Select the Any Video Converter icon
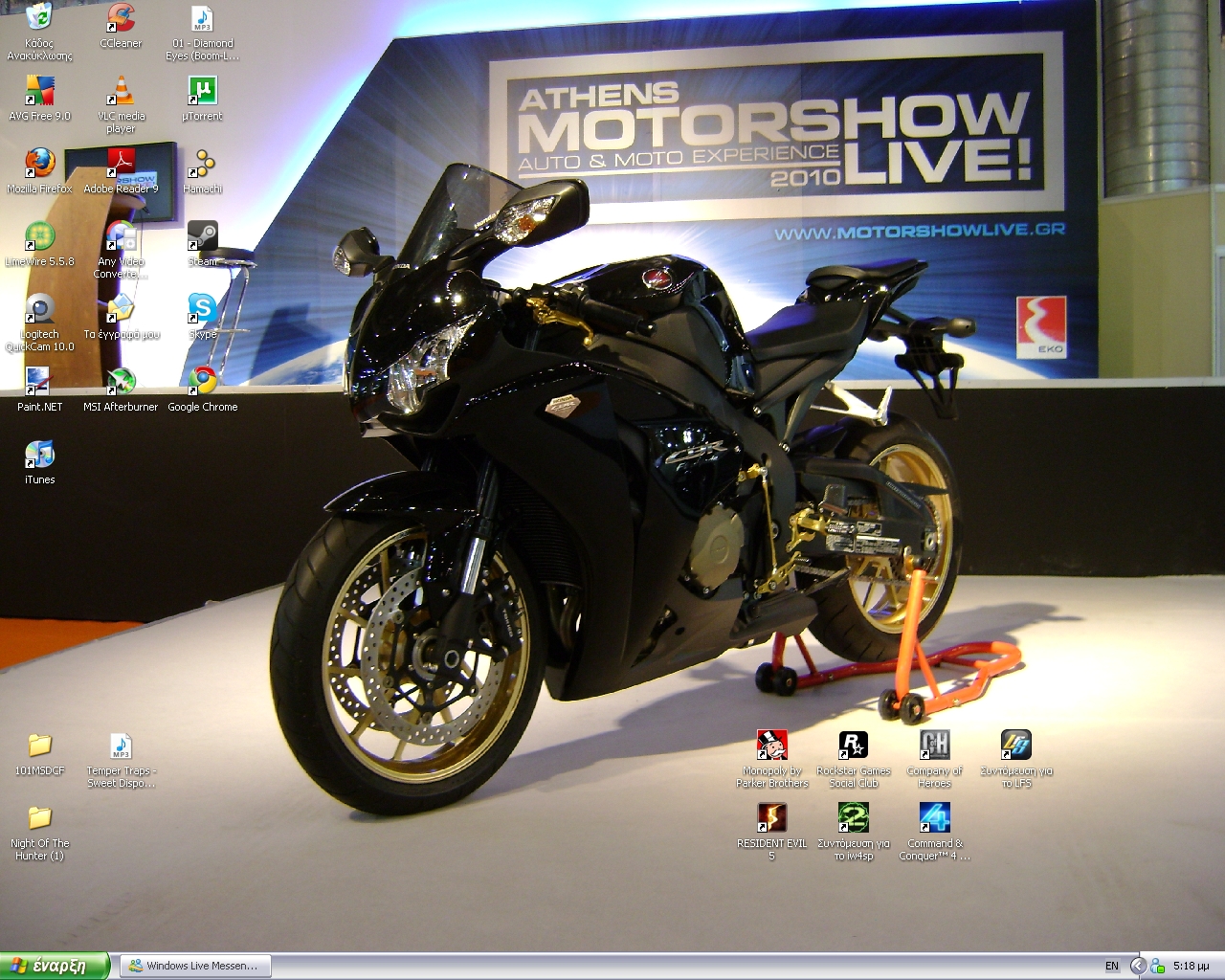This screenshot has width=1225, height=980. [x=121, y=251]
